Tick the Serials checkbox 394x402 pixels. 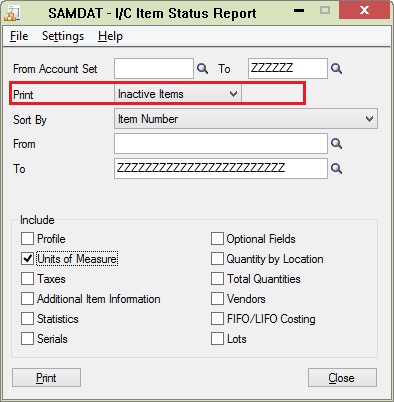coord(27,339)
